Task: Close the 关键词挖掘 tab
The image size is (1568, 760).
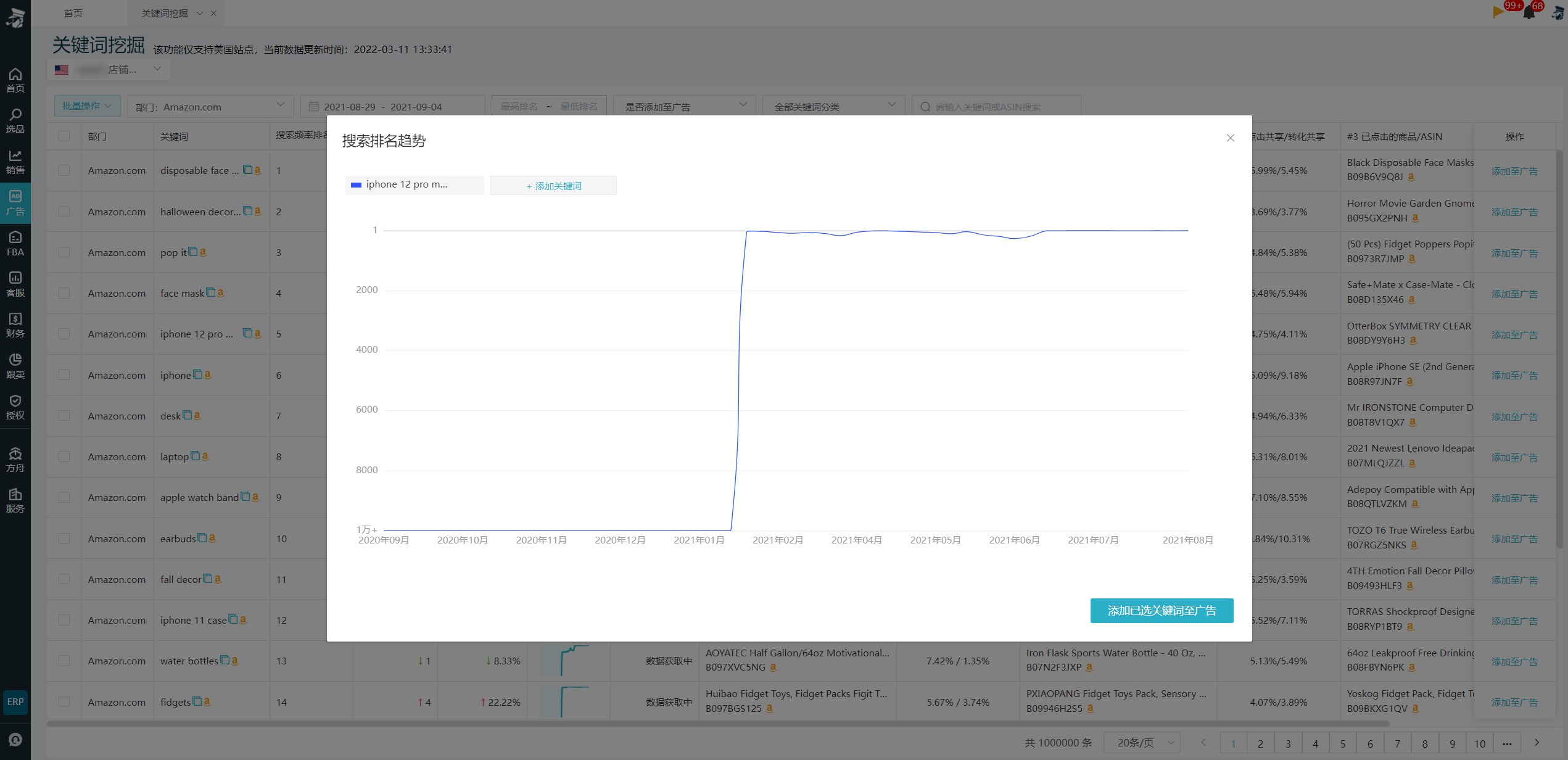Action: pos(213,13)
